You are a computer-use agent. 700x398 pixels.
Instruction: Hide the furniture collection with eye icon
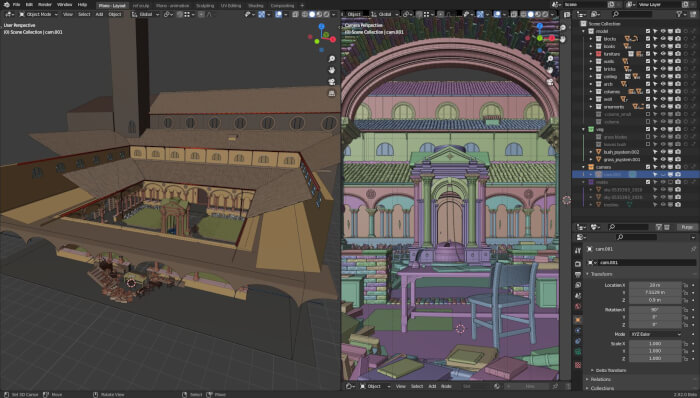(x=663, y=54)
